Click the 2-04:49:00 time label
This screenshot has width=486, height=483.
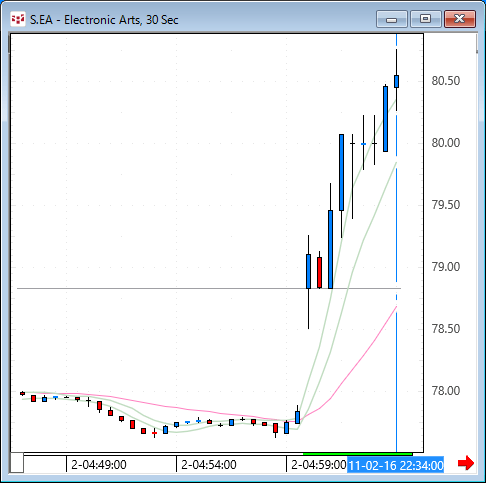click(x=99, y=465)
